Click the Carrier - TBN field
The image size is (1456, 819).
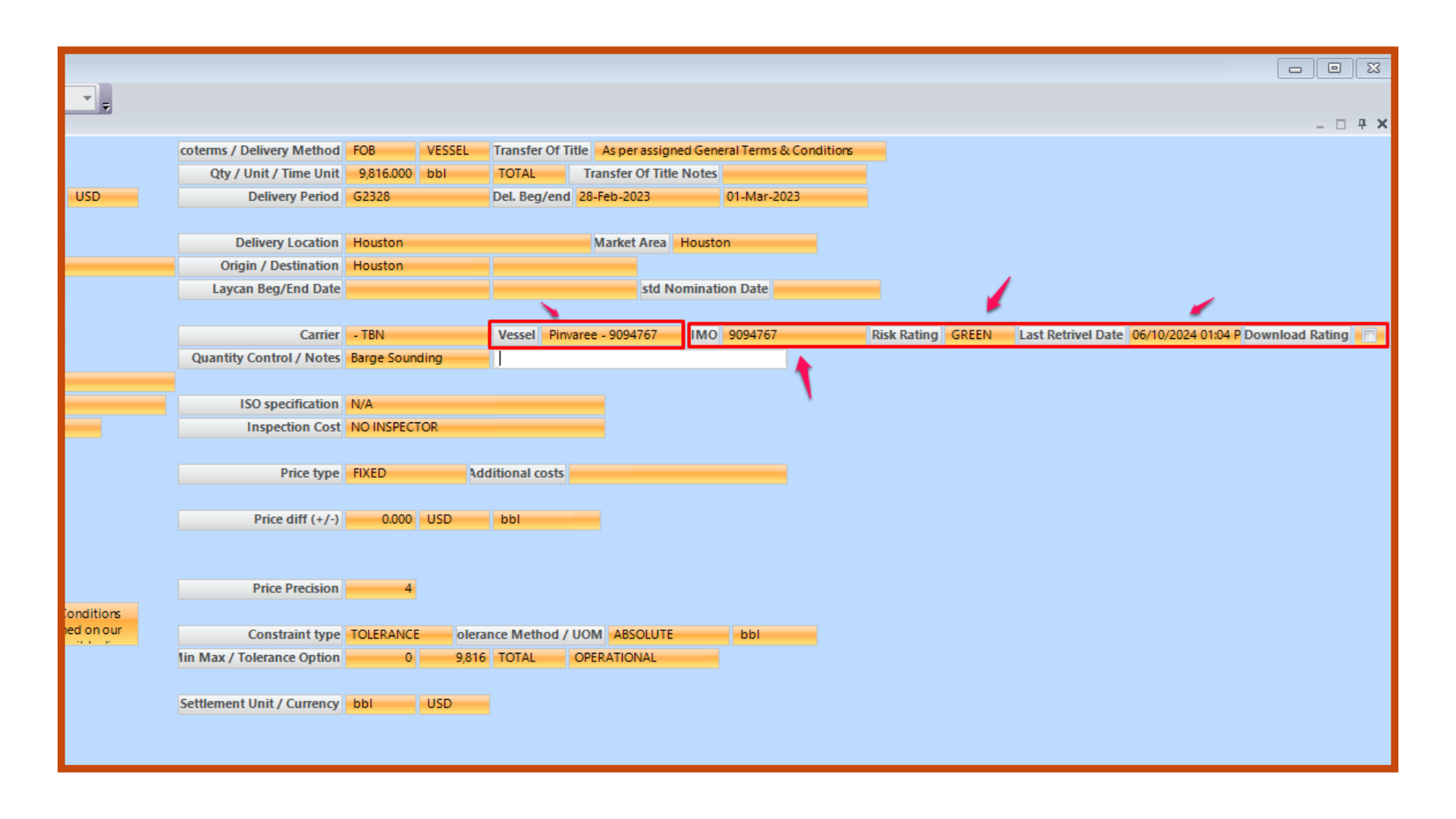(x=417, y=335)
